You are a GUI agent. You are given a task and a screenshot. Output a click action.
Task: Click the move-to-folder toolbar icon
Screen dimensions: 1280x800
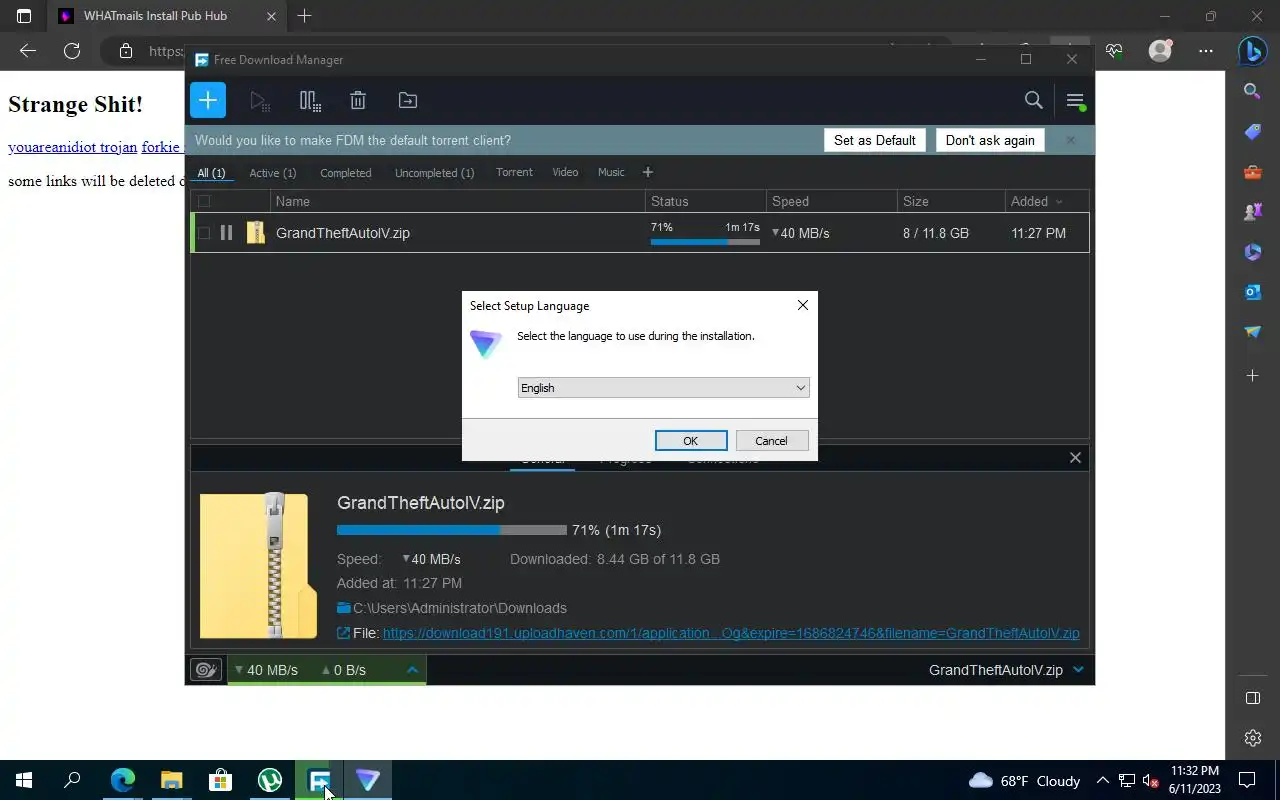(x=408, y=100)
